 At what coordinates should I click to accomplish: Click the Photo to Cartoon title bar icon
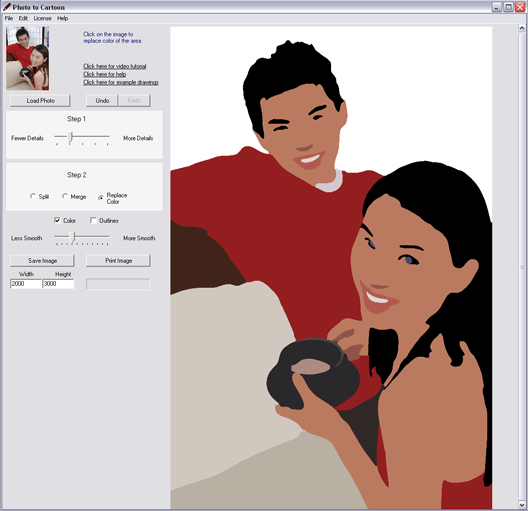6,7
